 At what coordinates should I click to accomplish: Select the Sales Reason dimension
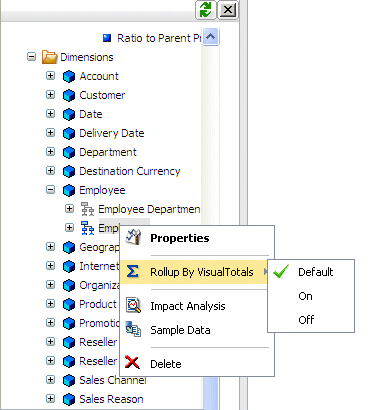(111, 399)
